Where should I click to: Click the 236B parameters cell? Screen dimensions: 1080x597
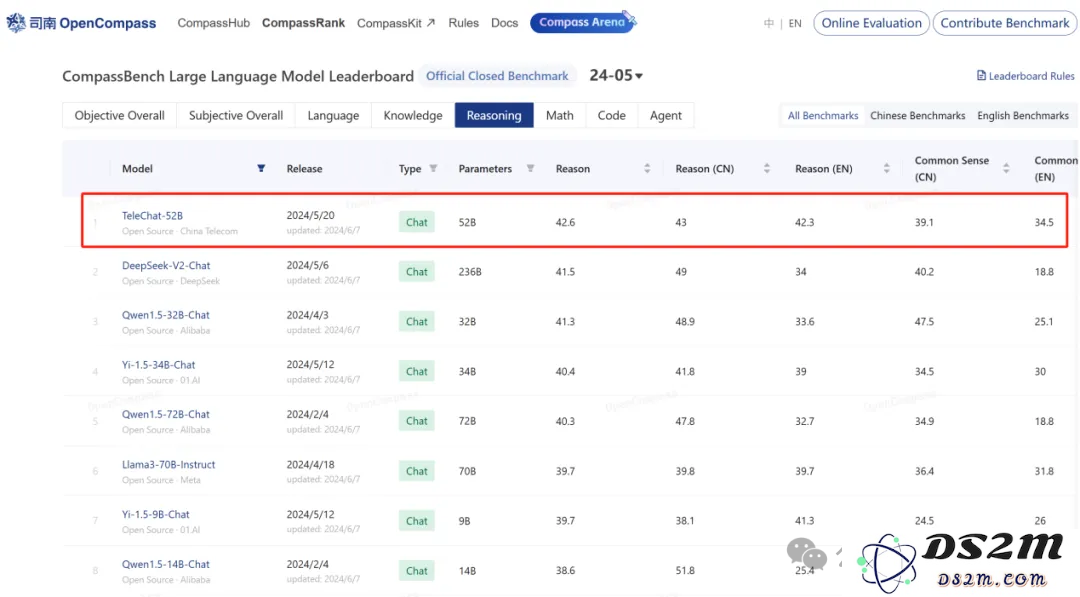(470, 272)
